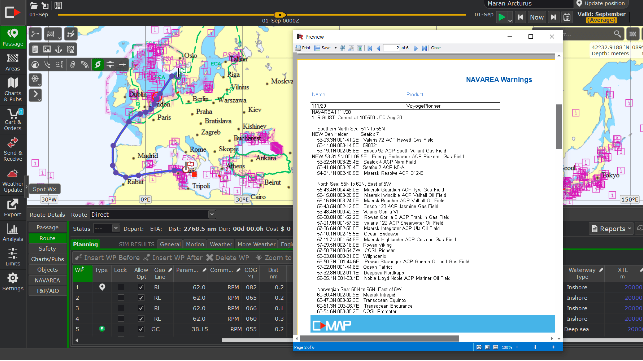Viewport: 643px width, 361px height.
Task: Click the Save icon in Preview window
Action: 322,48
